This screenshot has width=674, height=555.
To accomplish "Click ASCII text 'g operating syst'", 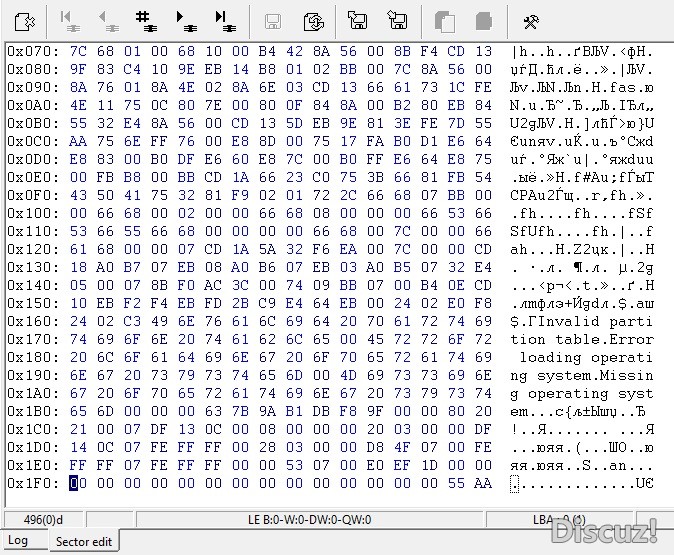I will (x=582, y=393).
